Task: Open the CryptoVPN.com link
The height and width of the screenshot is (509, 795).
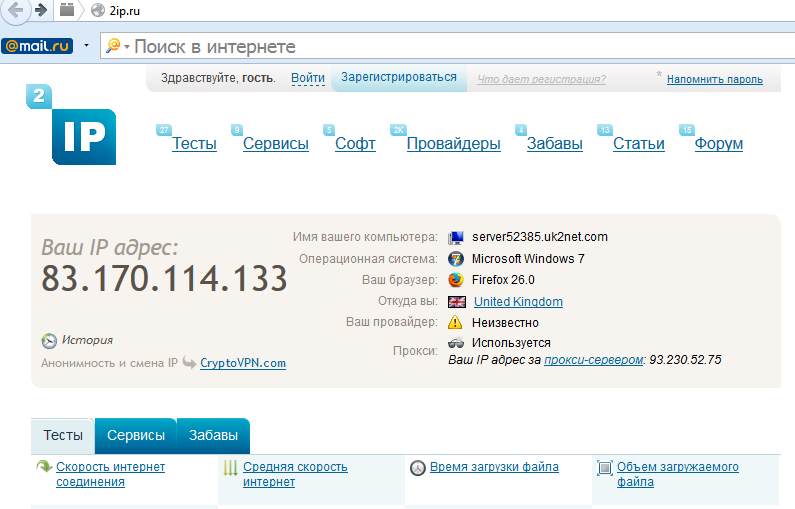Action: [243, 363]
